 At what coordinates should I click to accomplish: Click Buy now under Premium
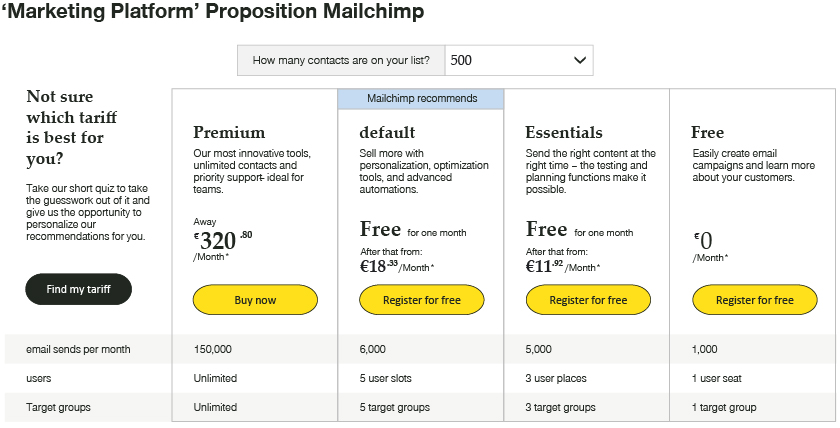coord(255,300)
